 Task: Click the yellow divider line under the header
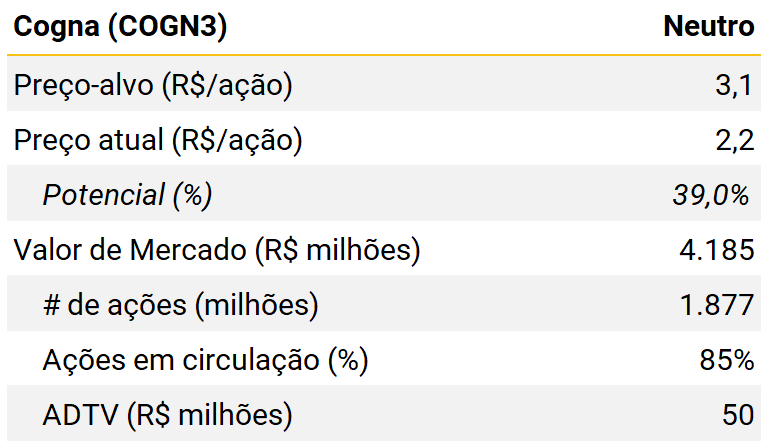384,55
